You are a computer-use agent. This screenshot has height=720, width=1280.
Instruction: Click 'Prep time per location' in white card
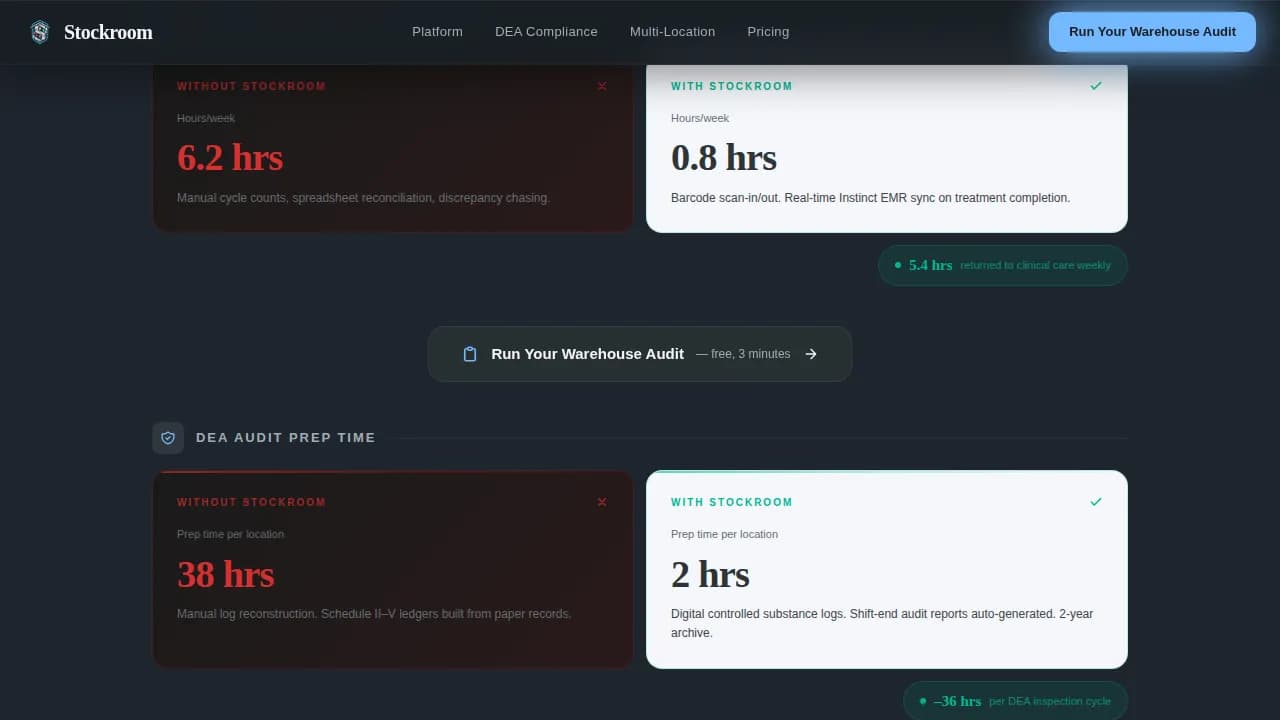(x=724, y=534)
